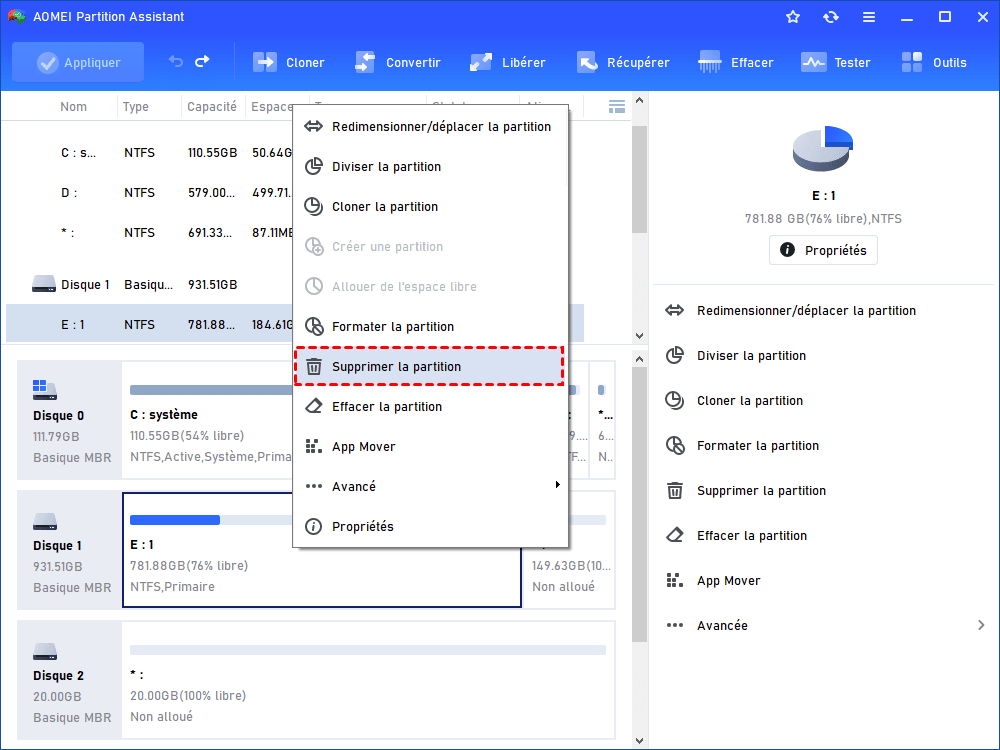Viewport: 1000px width, 750px height.
Task: Click info icon next to context menu Propriétés
Action: point(314,527)
